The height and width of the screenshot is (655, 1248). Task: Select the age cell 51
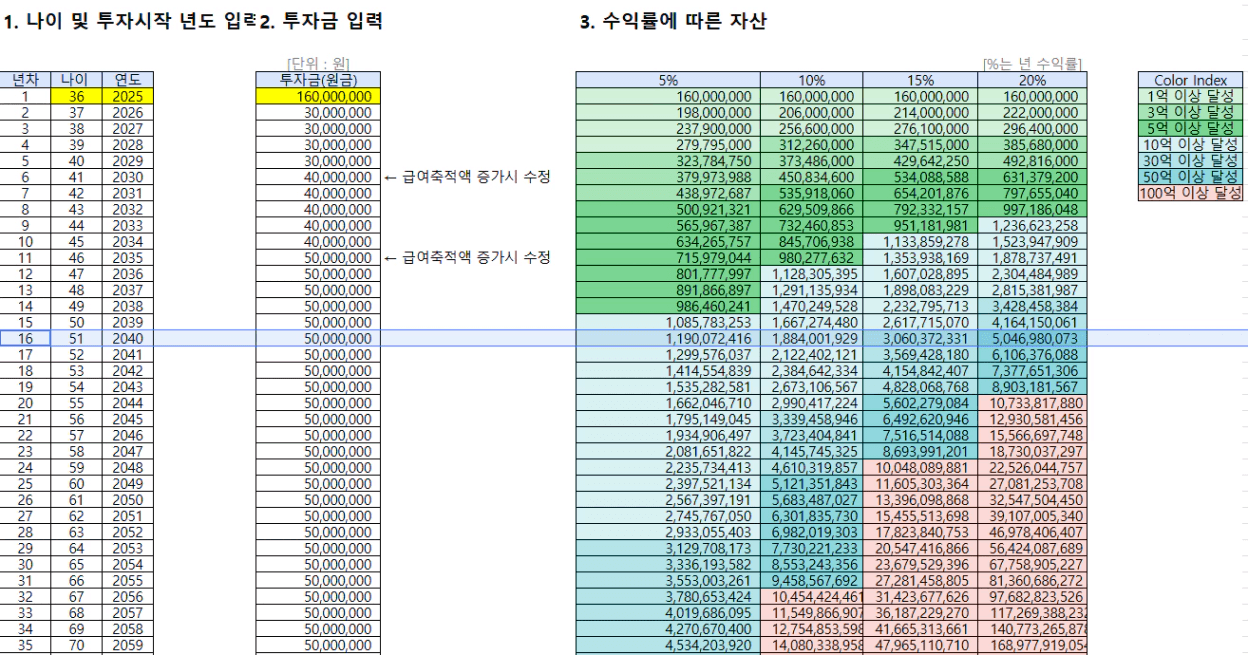75,338
